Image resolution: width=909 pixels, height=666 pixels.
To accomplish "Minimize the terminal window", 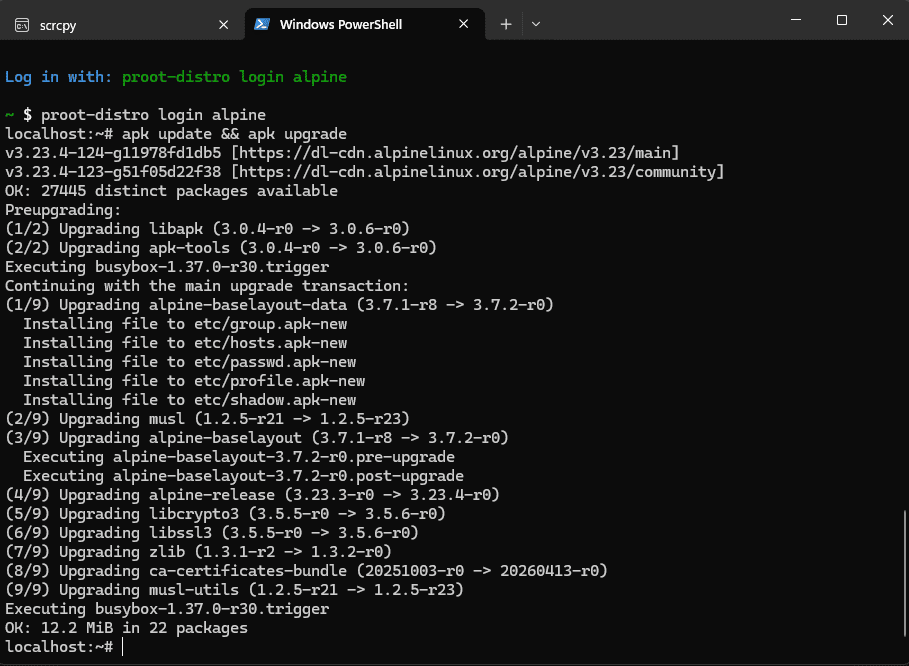I will click(796, 20).
